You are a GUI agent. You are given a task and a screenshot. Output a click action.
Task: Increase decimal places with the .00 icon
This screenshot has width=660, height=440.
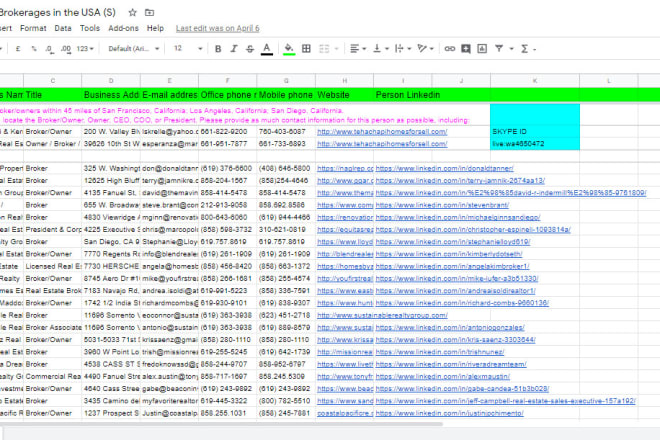coord(66,49)
